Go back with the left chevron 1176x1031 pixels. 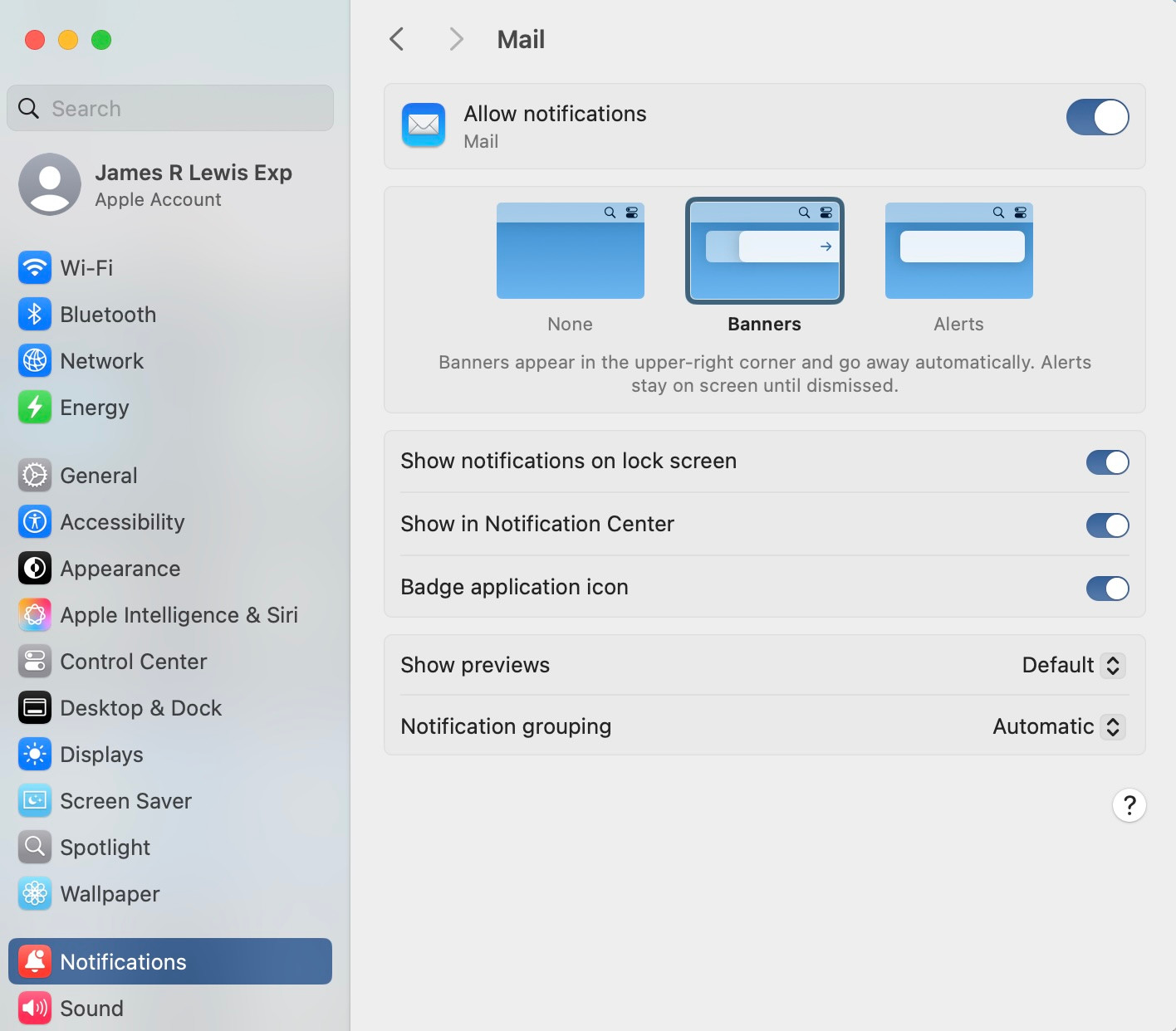pos(397,39)
